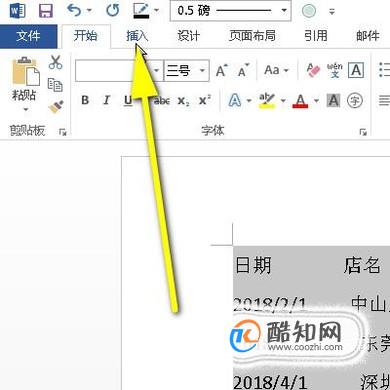Click the Cut scissors icon
The height and width of the screenshot is (390, 390).
(x=55, y=62)
